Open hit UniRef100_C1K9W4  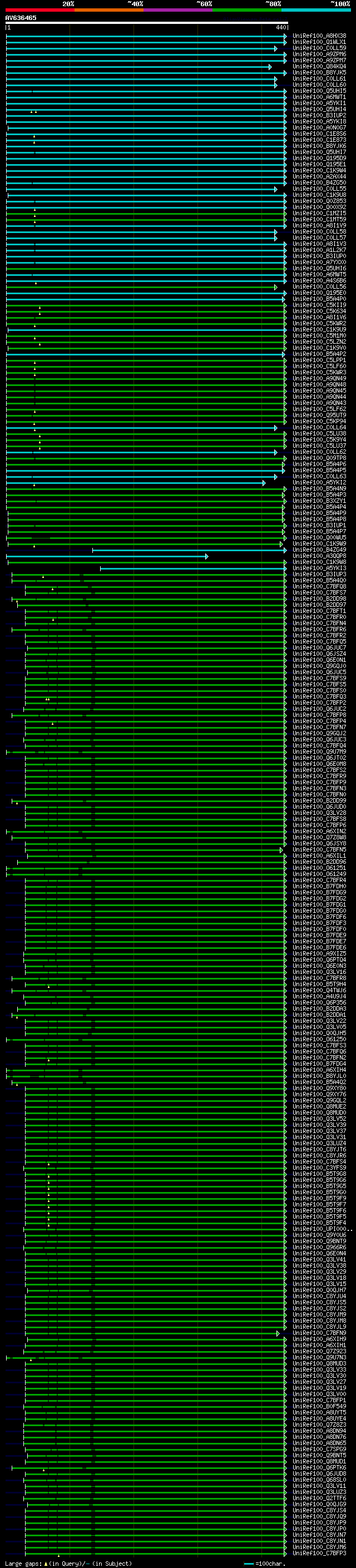319,170
